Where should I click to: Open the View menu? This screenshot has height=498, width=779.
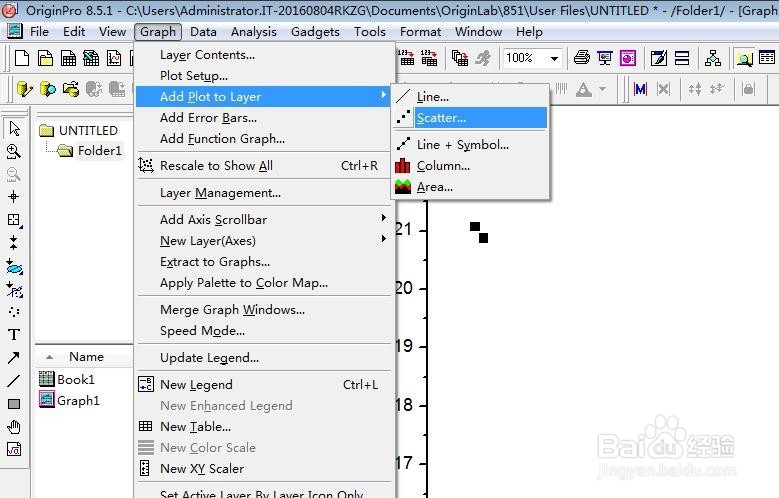[112, 32]
